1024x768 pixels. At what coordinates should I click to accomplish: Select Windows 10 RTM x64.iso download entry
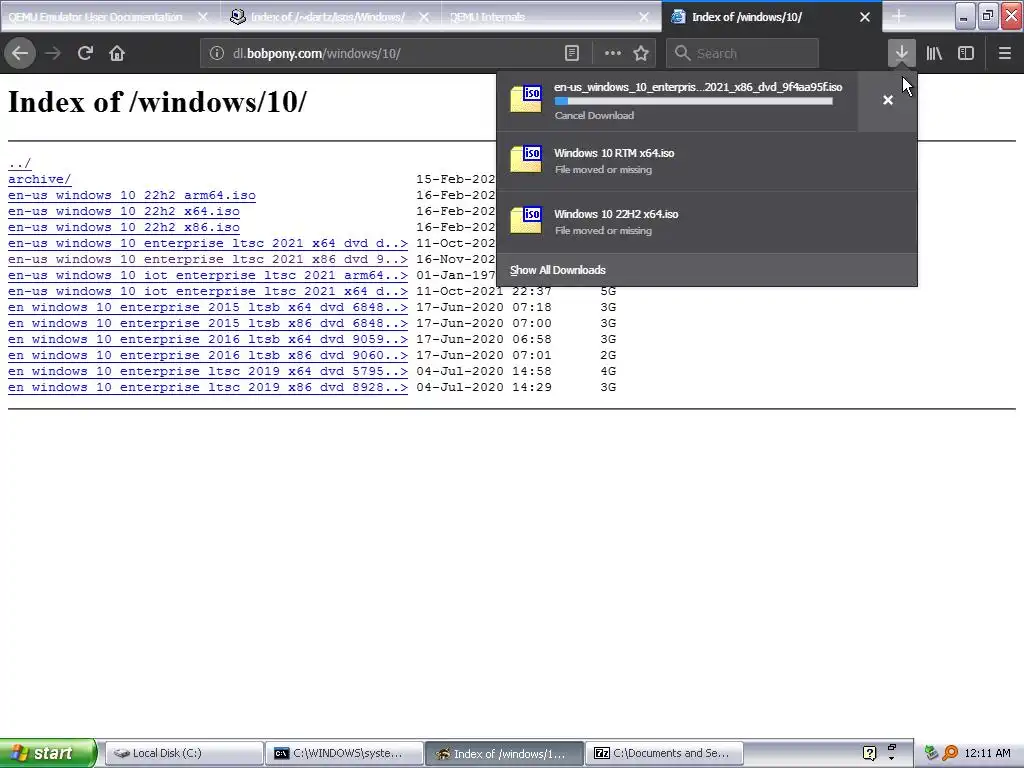(707, 161)
